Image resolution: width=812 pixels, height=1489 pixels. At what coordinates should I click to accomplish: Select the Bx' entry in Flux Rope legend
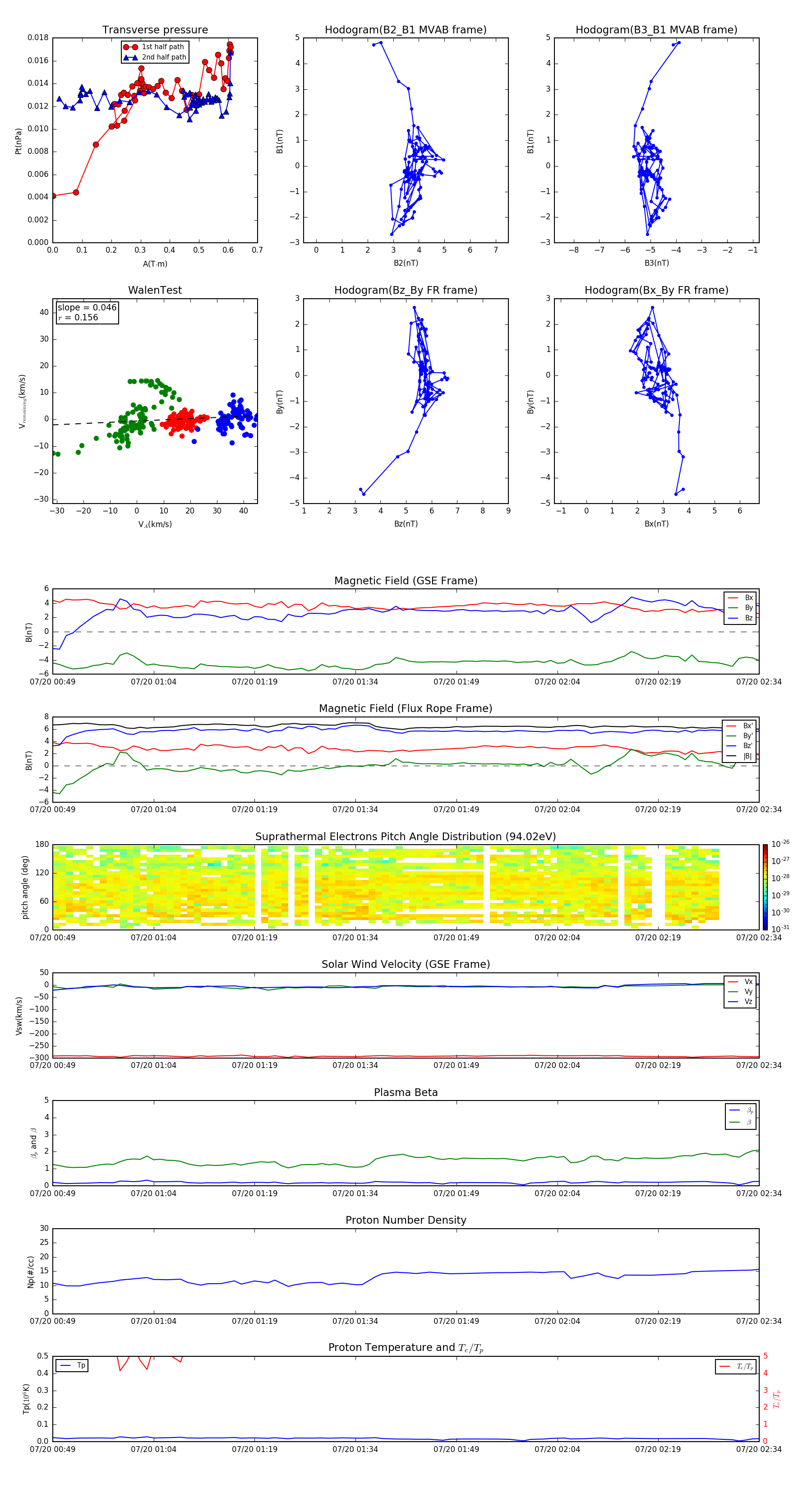coord(740,726)
